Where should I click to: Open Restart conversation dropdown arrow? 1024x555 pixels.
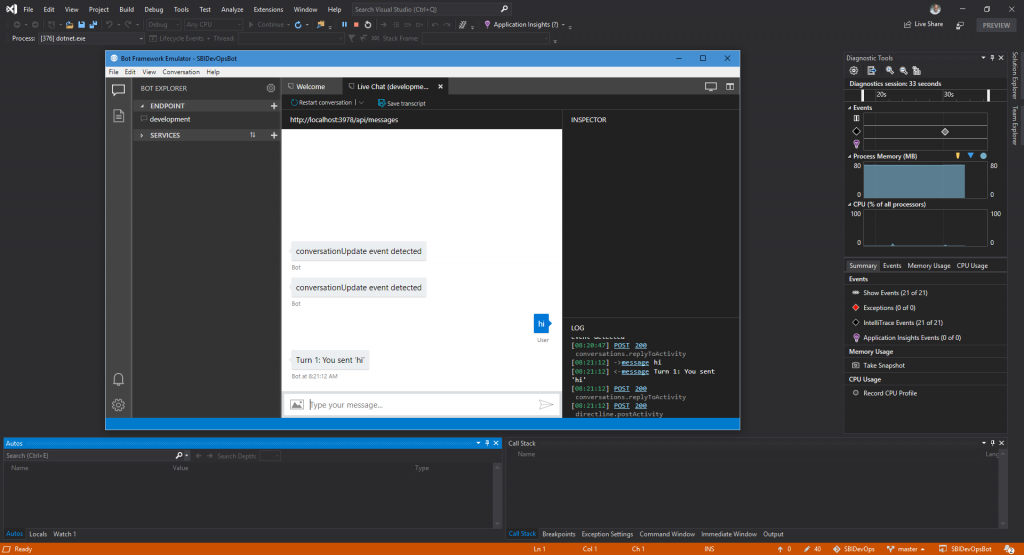point(361,103)
